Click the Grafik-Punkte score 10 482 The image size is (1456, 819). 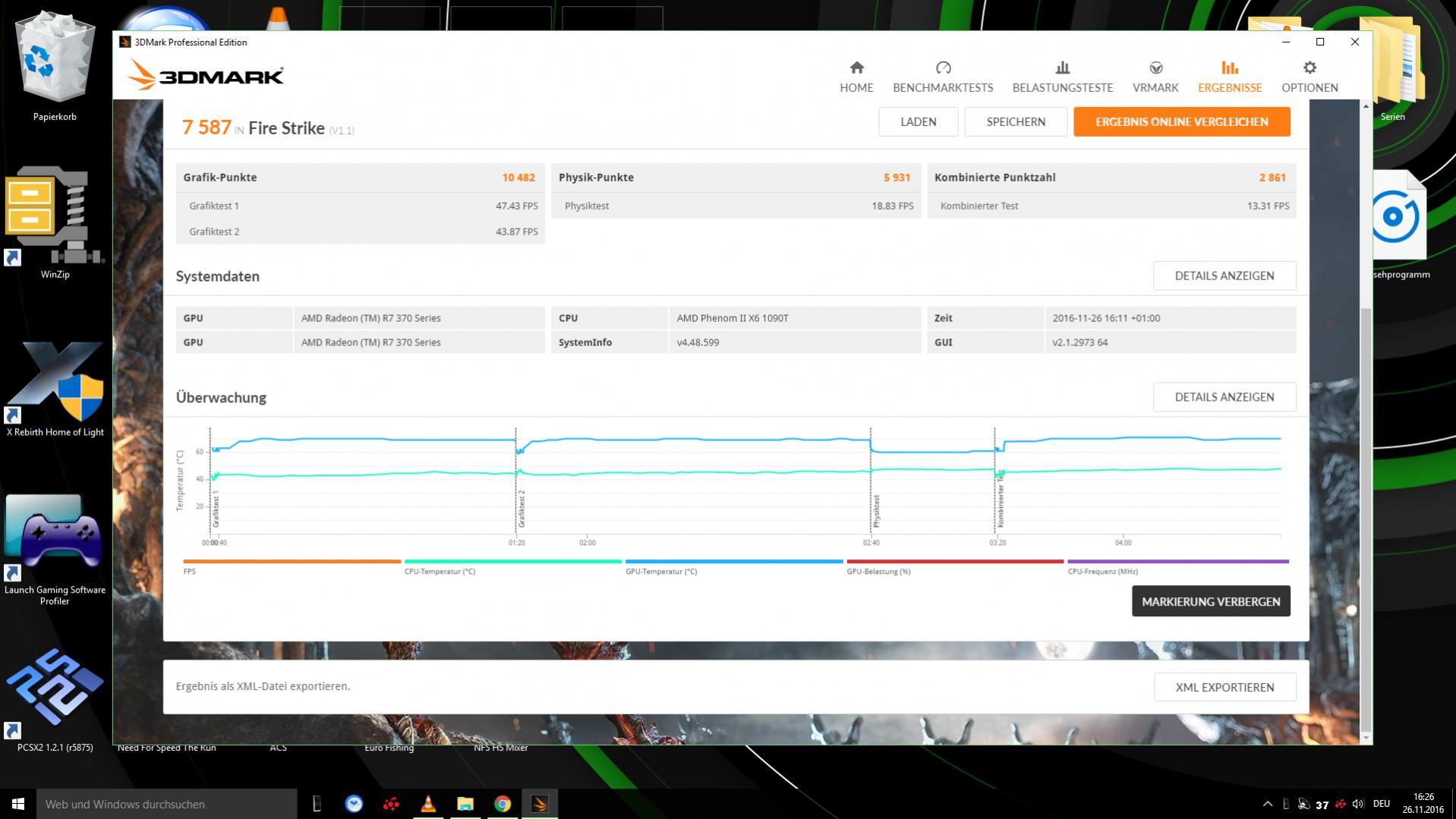click(x=518, y=178)
